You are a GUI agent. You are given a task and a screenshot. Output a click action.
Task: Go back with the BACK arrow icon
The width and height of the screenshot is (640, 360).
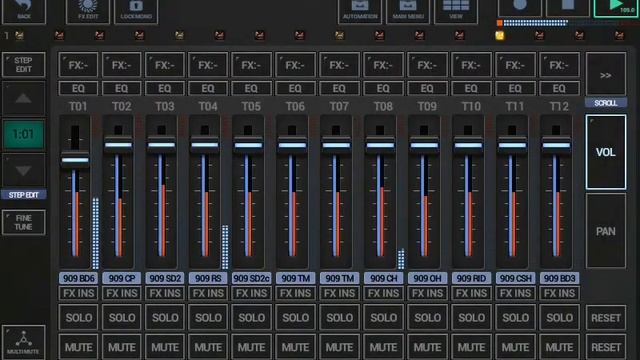24,11
